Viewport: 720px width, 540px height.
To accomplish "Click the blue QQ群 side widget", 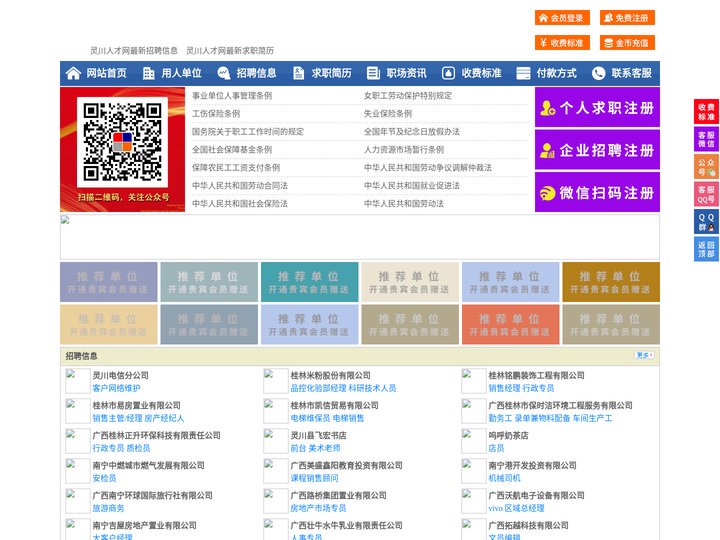I will tap(706, 222).
